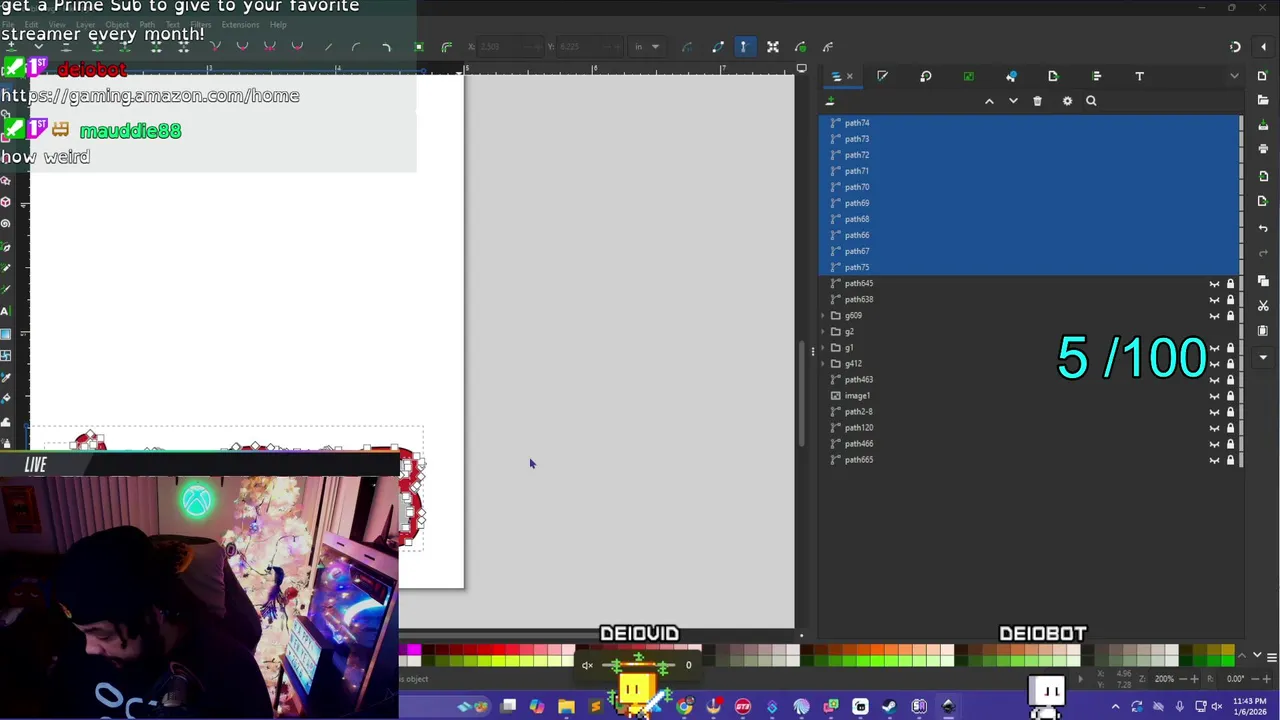The image size is (1280, 720).
Task: Open the Export dialog tab
Action: click(x=1053, y=76)
